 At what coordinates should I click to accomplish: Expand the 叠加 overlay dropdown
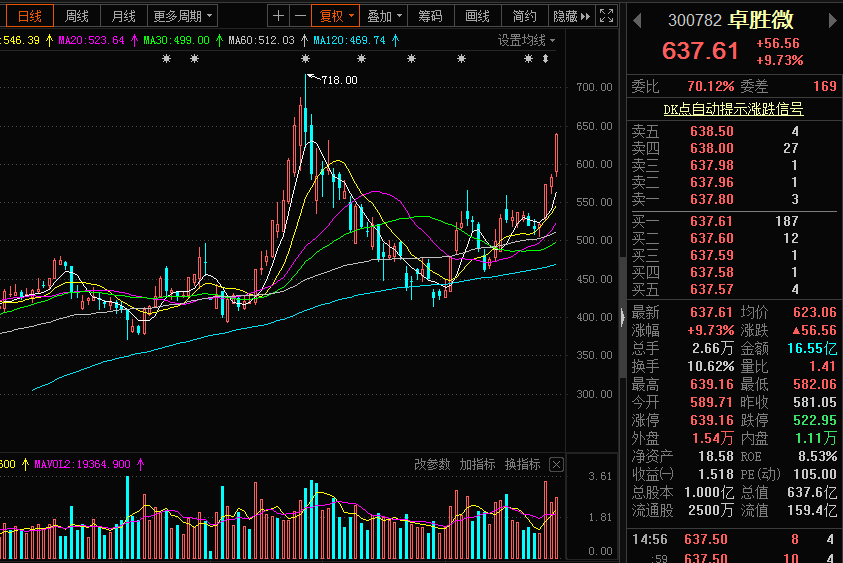[385, 16]
